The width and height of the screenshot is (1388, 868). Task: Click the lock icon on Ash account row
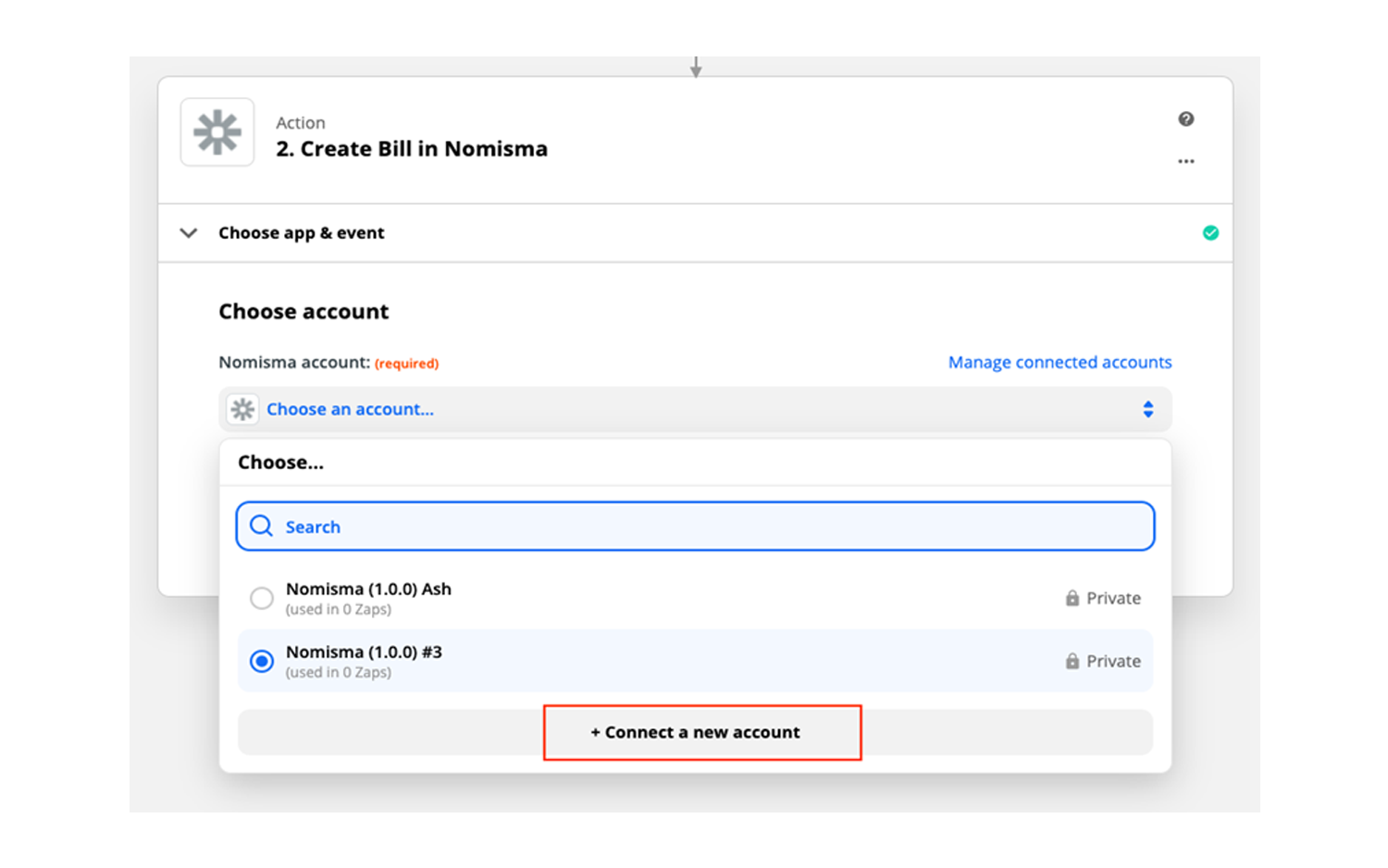coord(1072,598)
